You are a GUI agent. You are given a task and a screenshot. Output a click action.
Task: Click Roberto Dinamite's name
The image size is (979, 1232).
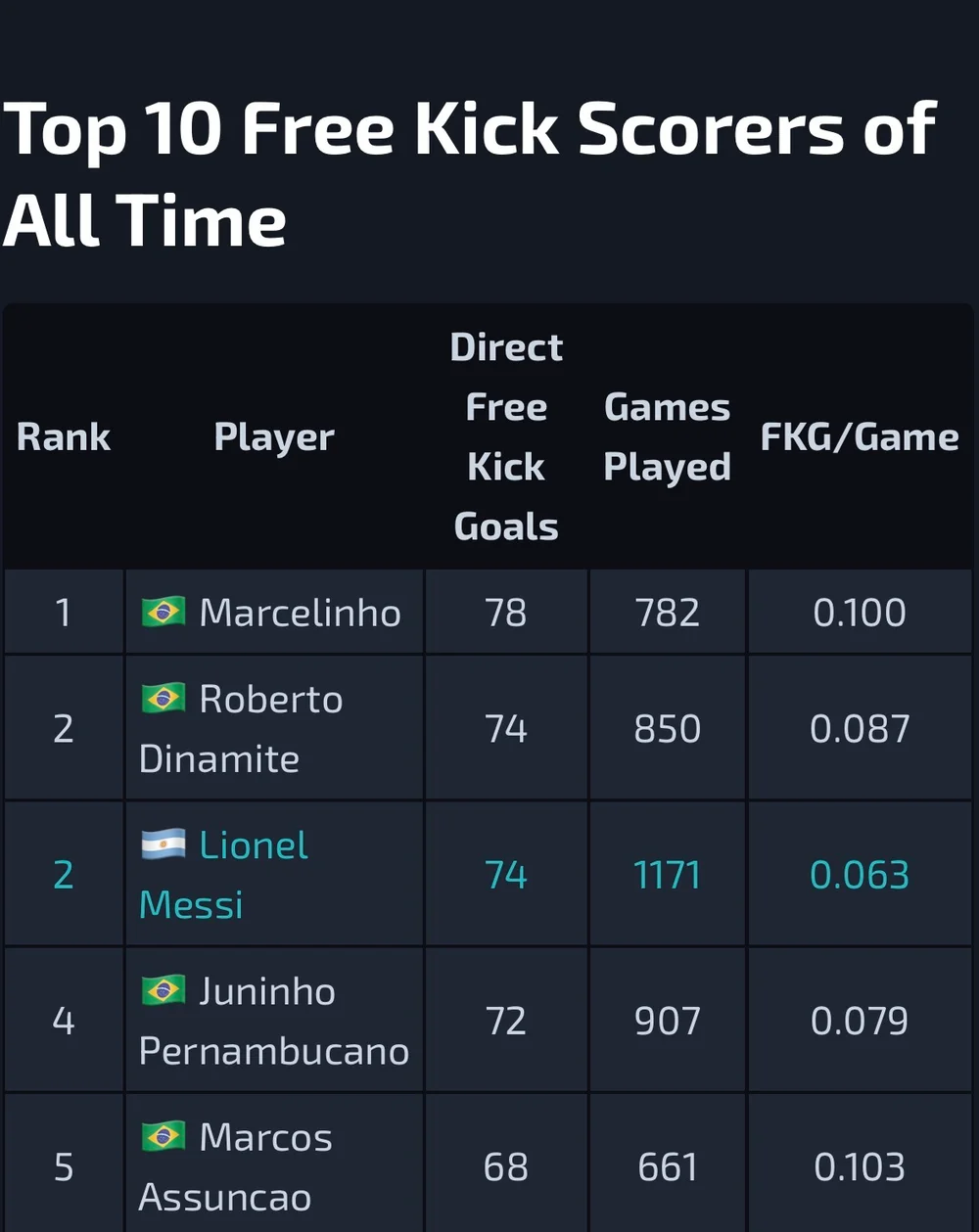click(241, 728)
